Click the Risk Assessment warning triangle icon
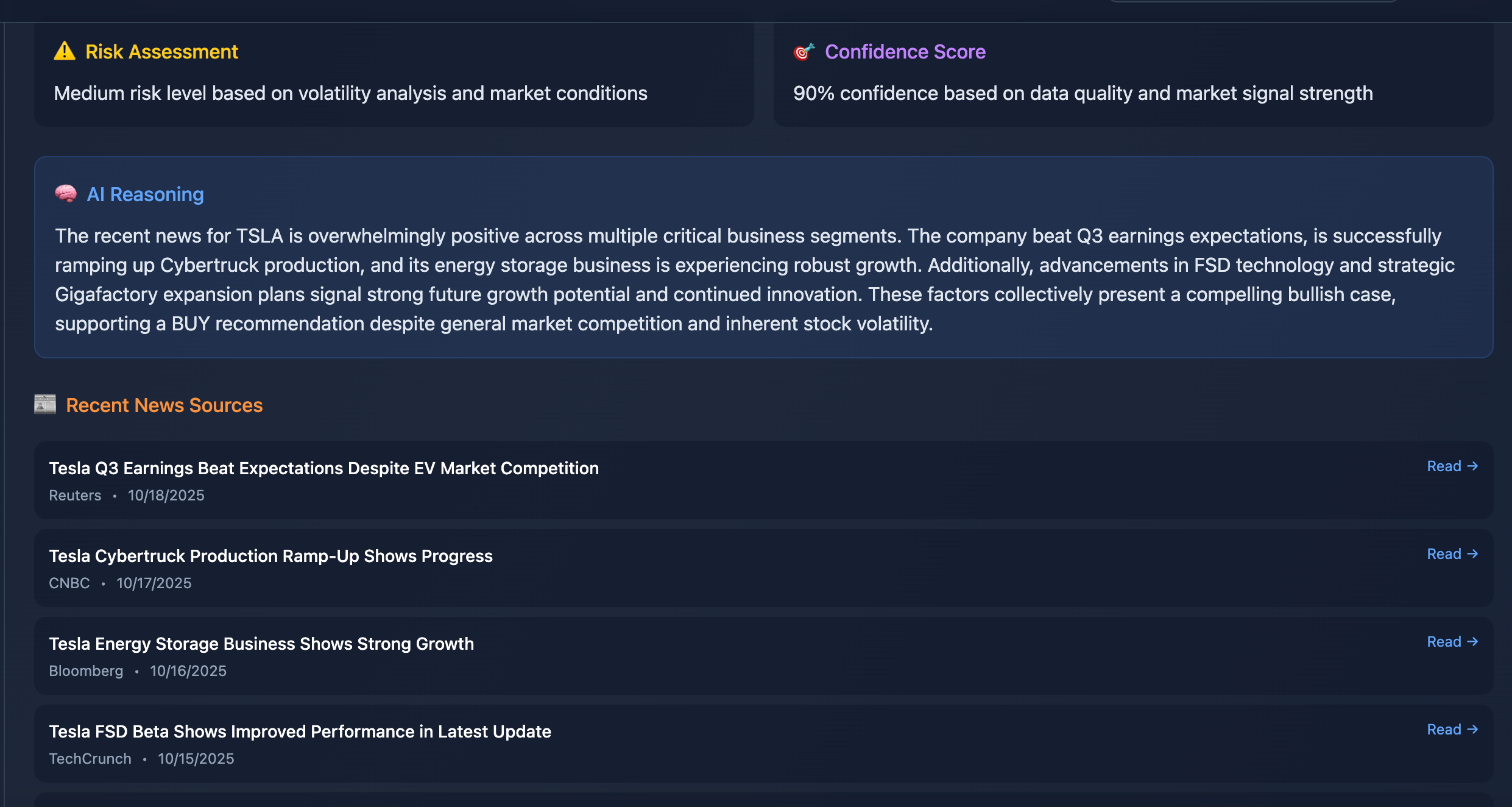Image resolution: width=1512 pixels, height=807 pixels. 65,52
